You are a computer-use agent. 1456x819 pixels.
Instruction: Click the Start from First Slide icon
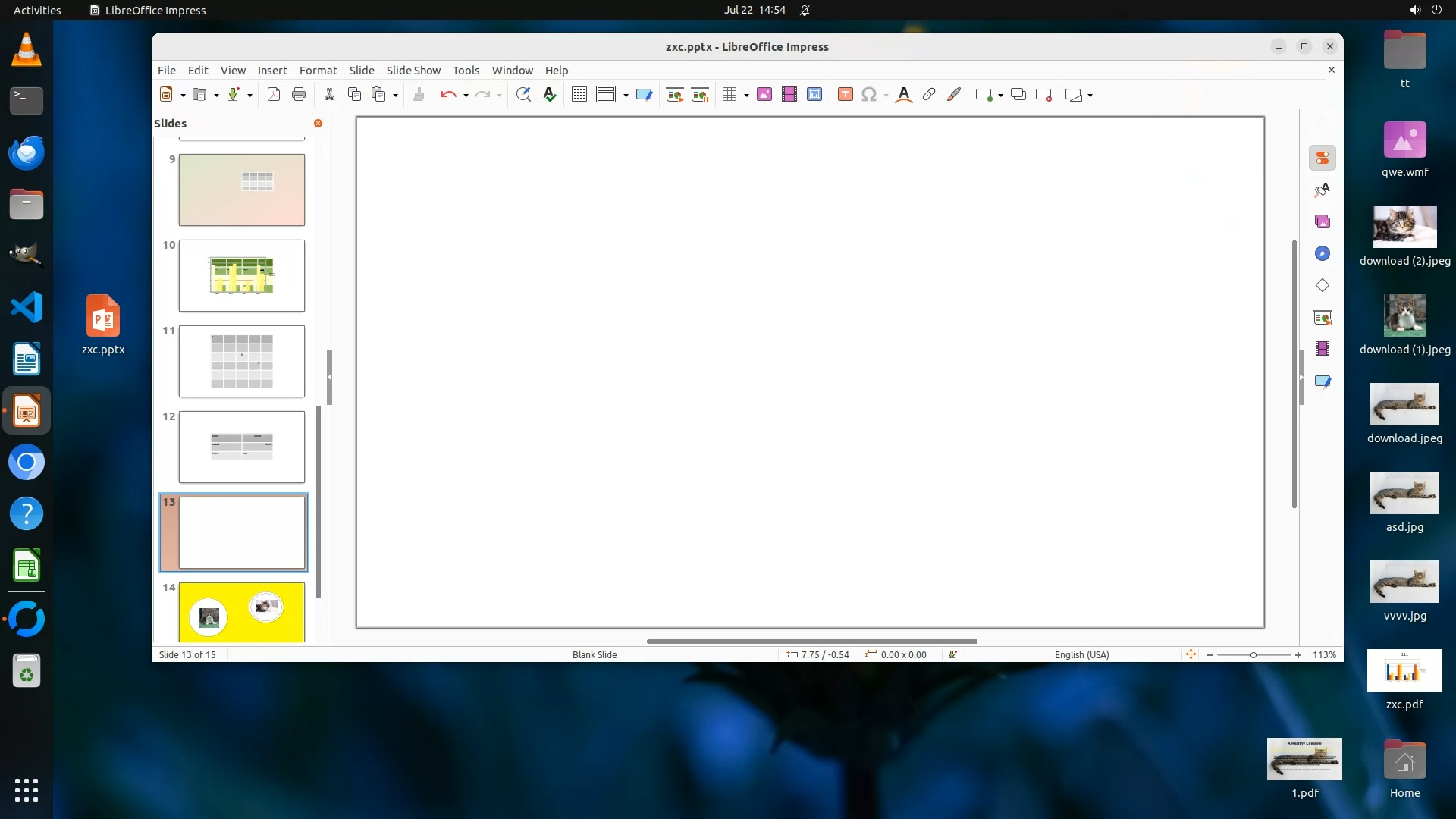coord(674,95)
